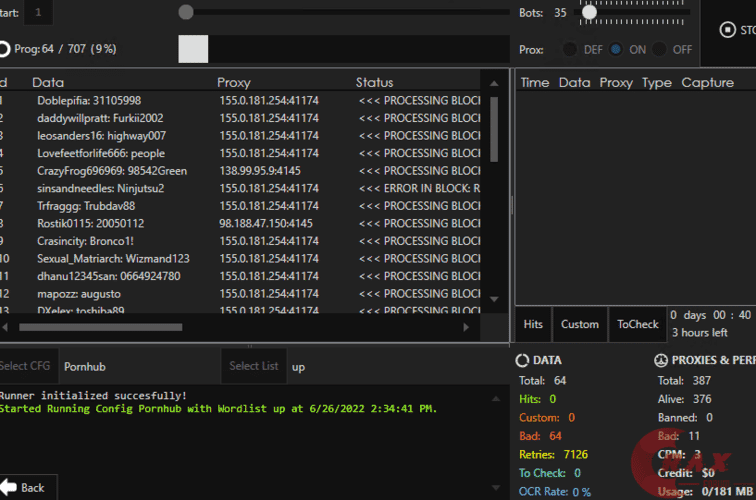The width and height of the screenshot is (756, 500).
Task: Click the right arrow on the horizontal scrollbar
Action: [x=465, y=327]
